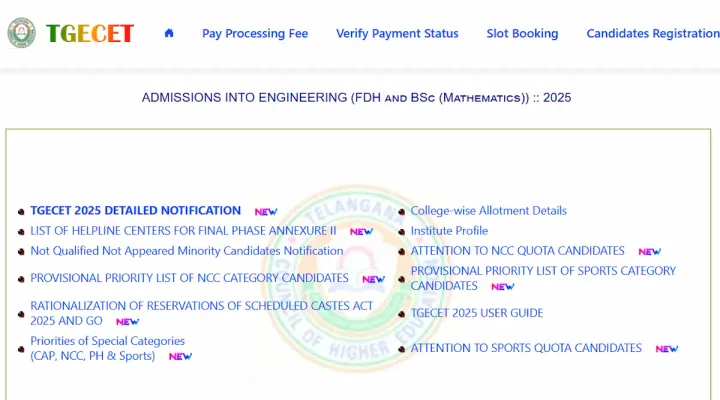
Task: Open Provisional Priority List of Sports Category
Action: click(543, 271)
